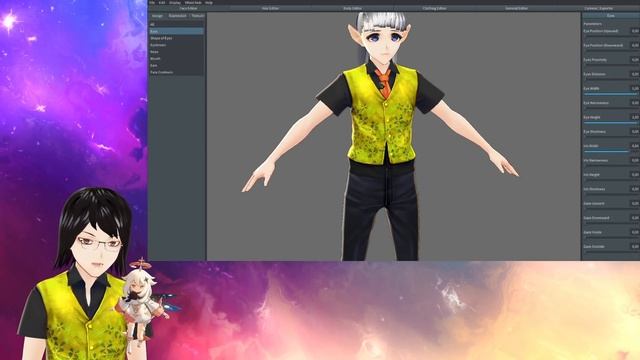Choose Mouth in the face parts list
The width and height of the screenshot is (640, 360).
(x=176, y=58)
